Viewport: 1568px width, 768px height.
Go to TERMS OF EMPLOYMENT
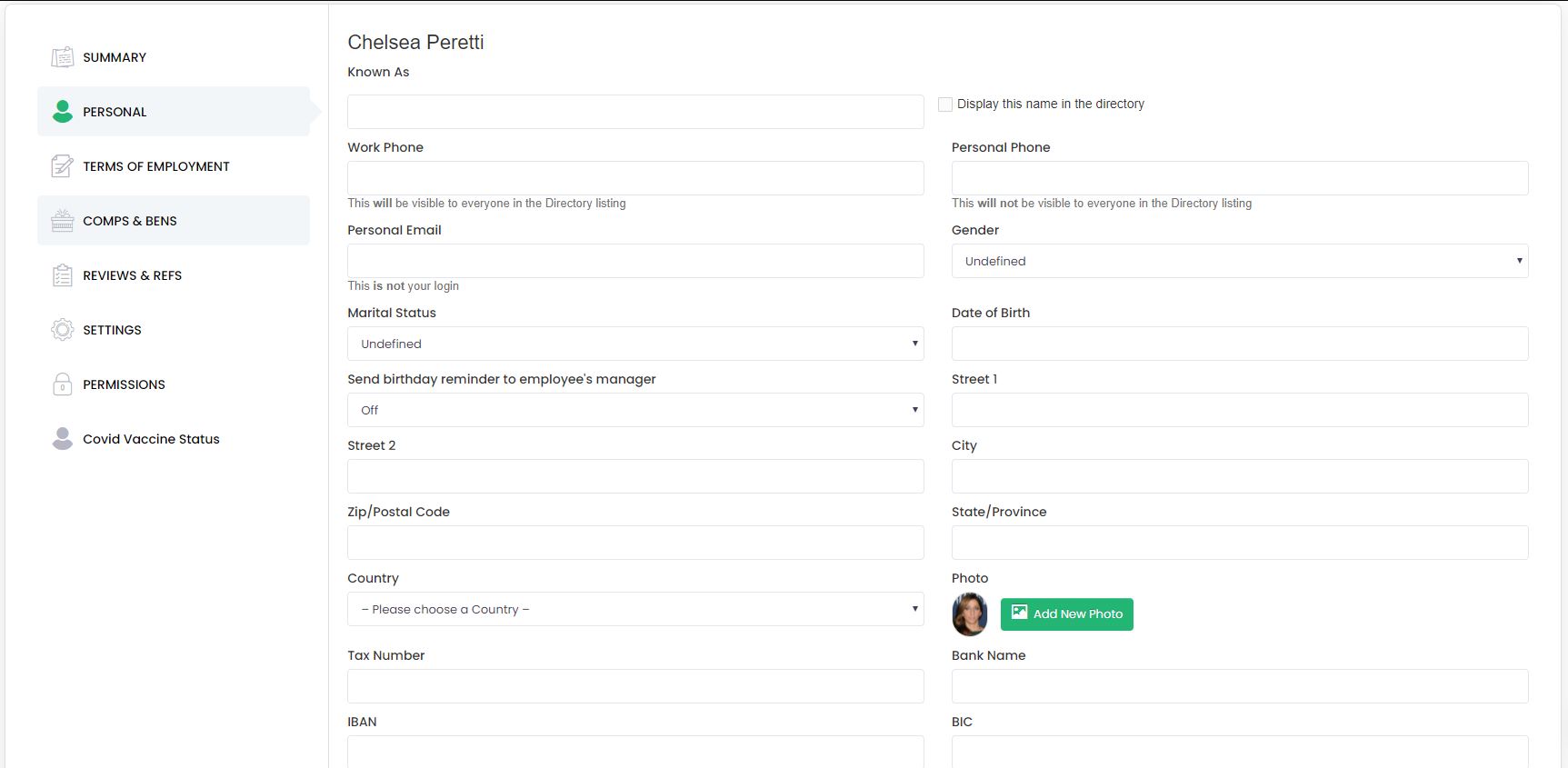click(x=174, y=166)
